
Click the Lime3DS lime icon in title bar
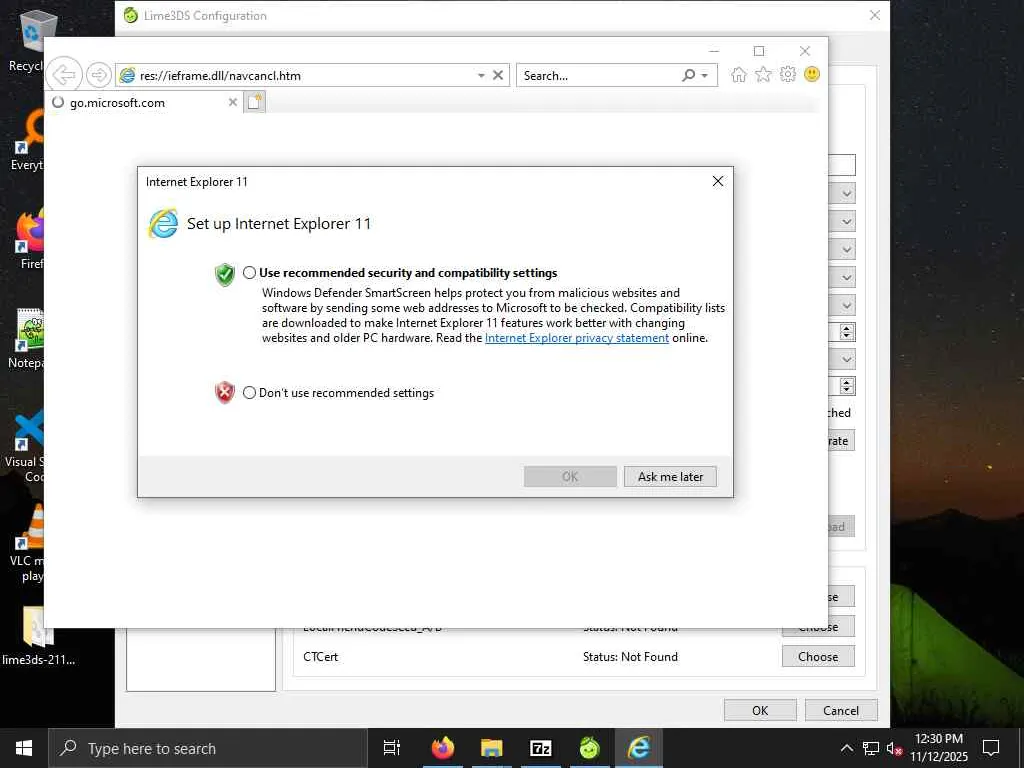pyautogui.click(x=131, y=15)
